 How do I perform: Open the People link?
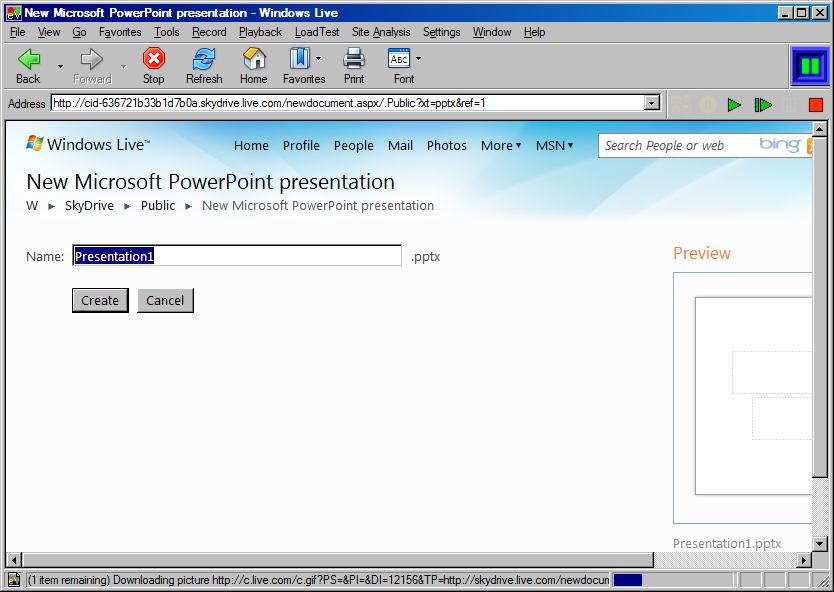pyautogui.click(x=354, y=145)
